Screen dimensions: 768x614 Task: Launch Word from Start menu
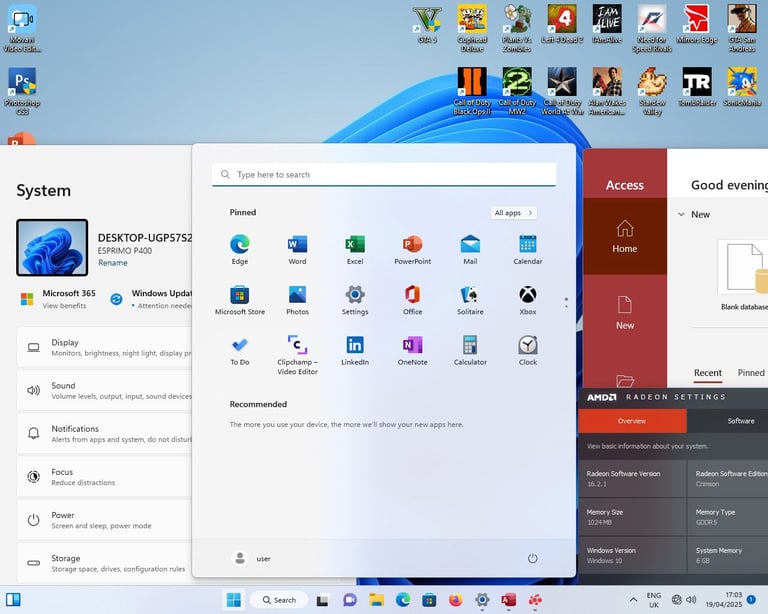(297, 249)
